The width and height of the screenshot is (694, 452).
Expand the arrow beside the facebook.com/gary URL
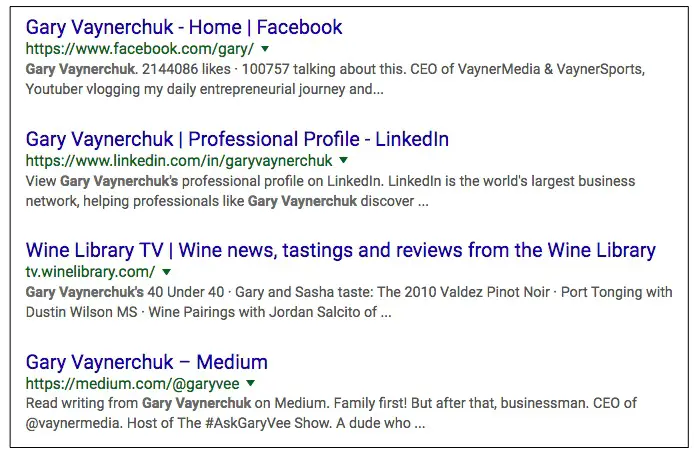(x=265, y=49)
